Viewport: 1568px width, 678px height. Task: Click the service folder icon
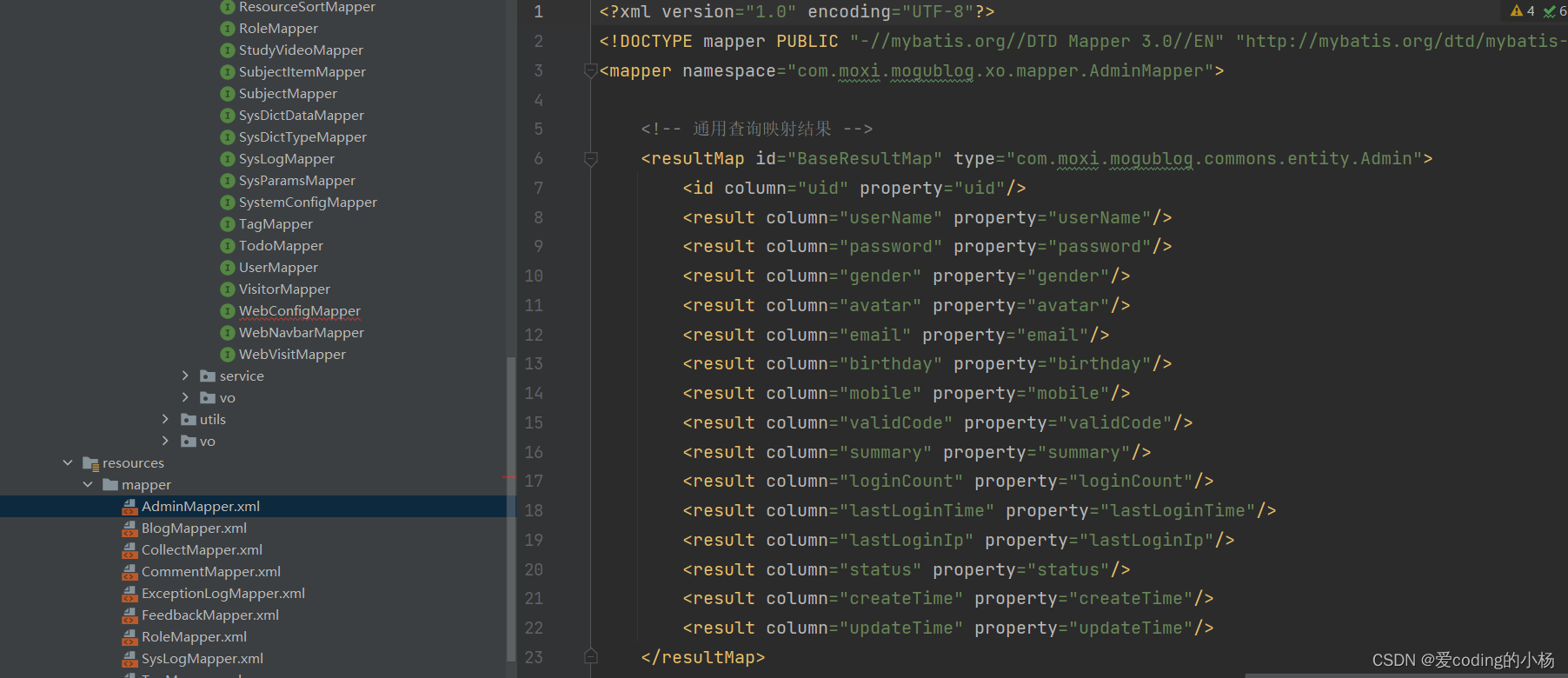(208, 376)
